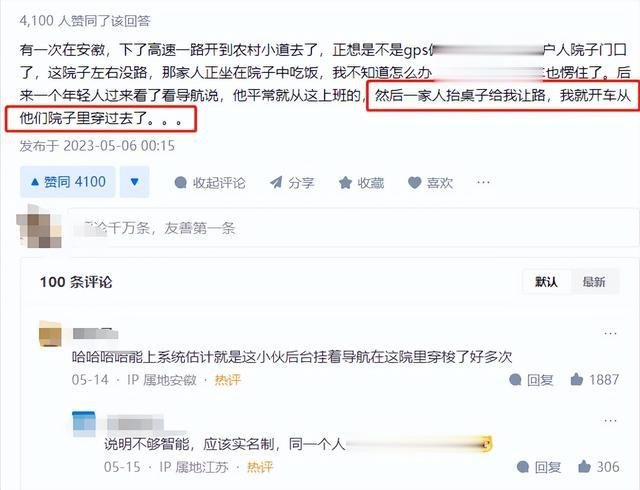The image size is (640, 490).
Task: Click the downvote triangle button
Action: coord(135,182)
